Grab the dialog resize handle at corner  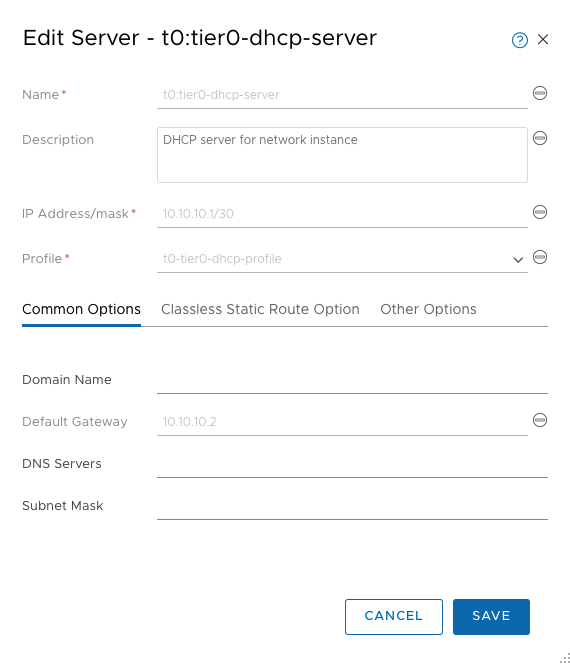565,658
